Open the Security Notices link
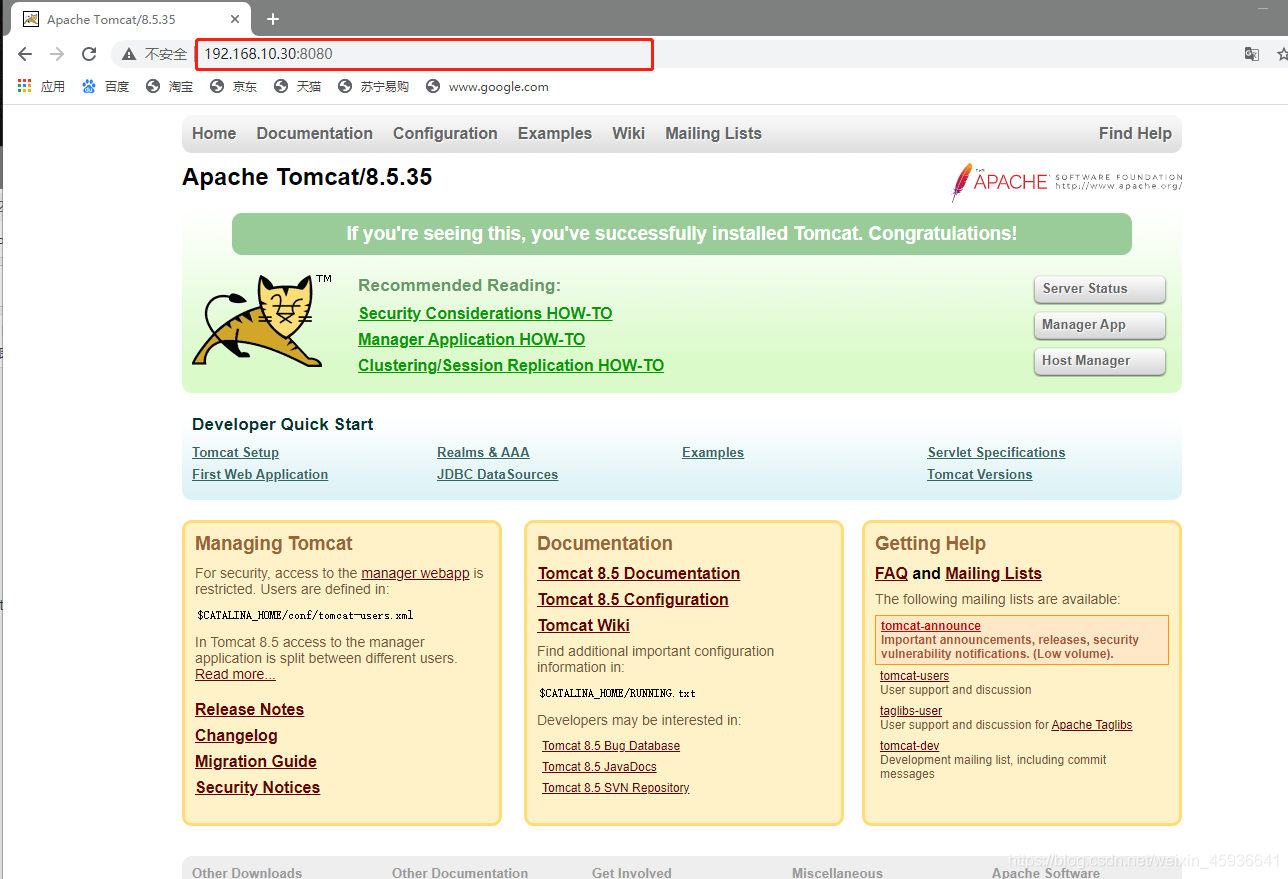This screenshot has width=1288, height=879. pos(258,787)
